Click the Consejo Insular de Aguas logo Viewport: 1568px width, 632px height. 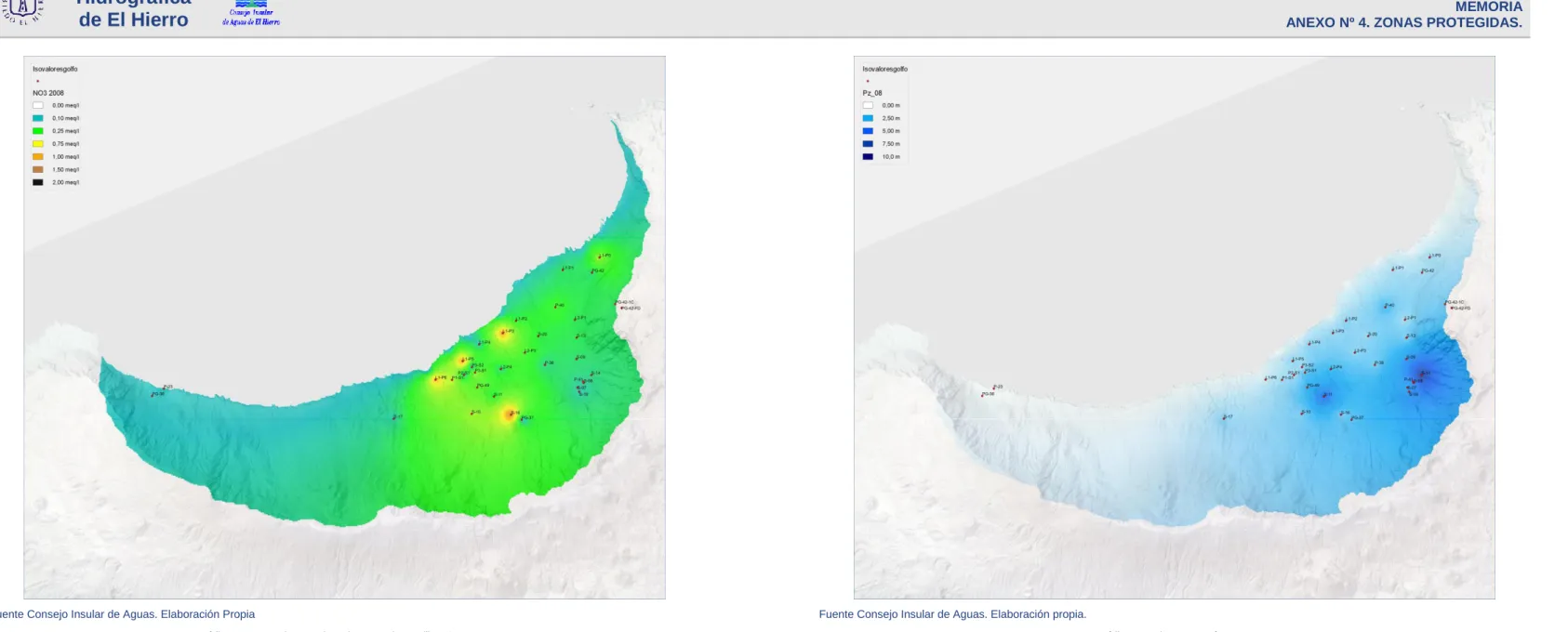click(x=251, y=13)
